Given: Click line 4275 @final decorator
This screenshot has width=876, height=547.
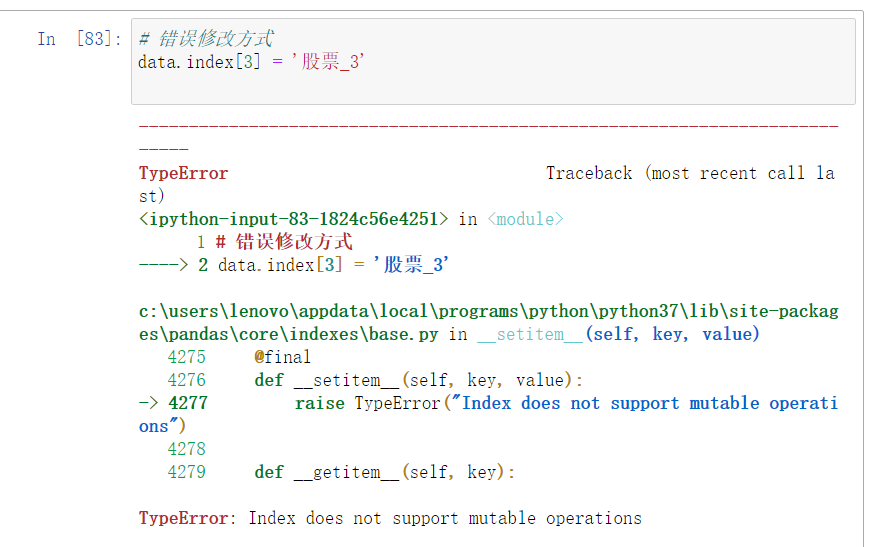Looking at the screenshot, I should [x=283, y=357].
